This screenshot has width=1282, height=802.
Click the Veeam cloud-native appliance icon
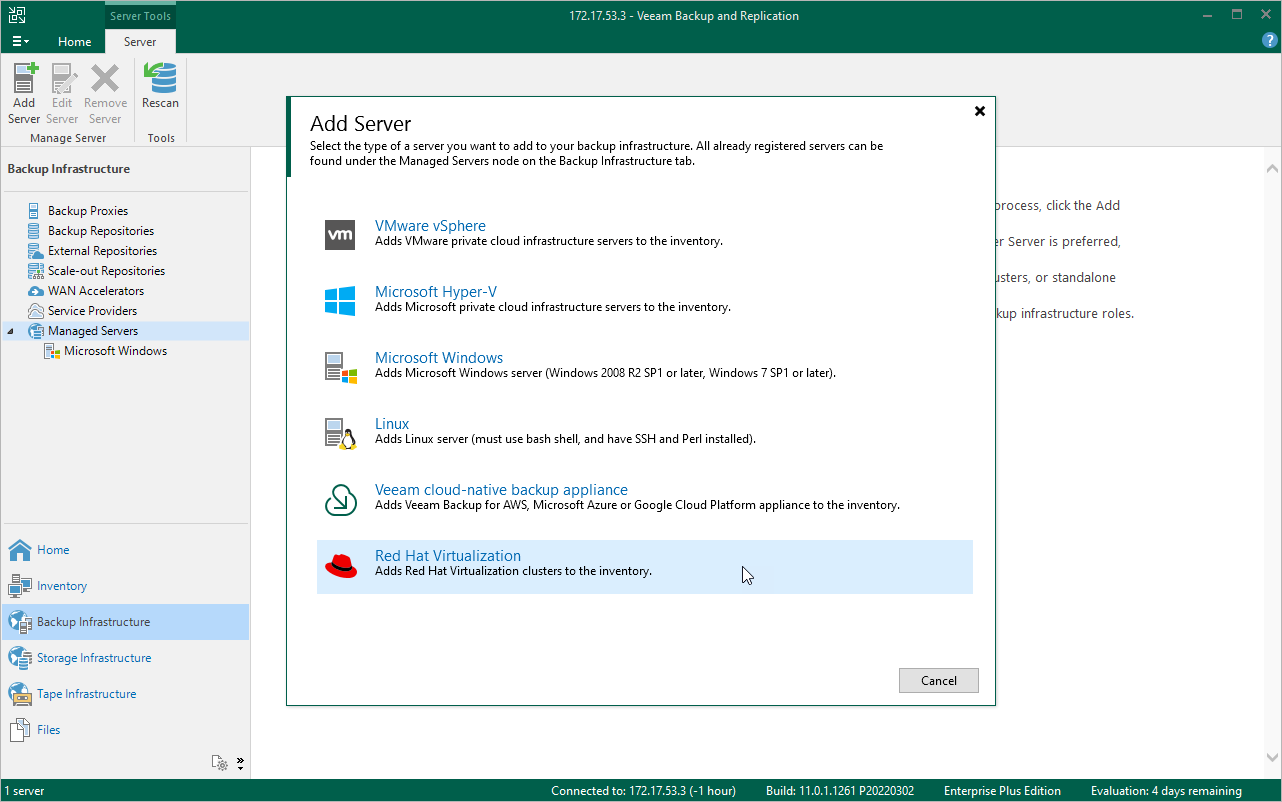340,498
